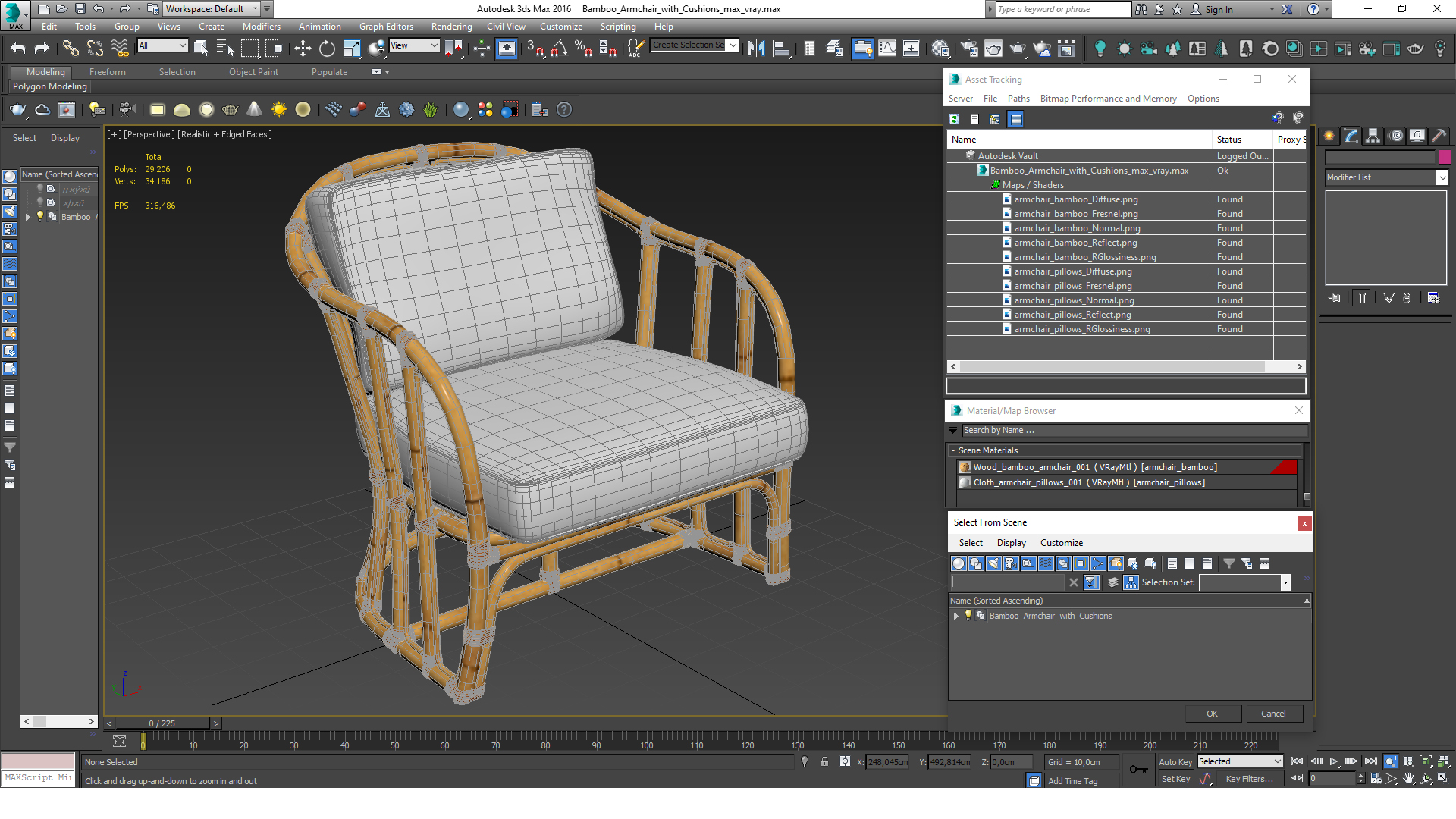This screenshot has height=819, width=1456.
Task: Open the Selection Set dropdown
Action: (x=1285, y=582)
